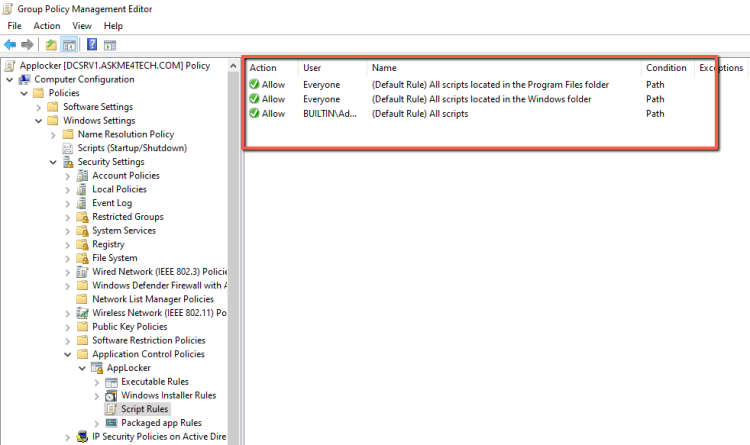Click the Up One Level folder icon
This screenshot has width=750, height=445.
tap(51, 45)
